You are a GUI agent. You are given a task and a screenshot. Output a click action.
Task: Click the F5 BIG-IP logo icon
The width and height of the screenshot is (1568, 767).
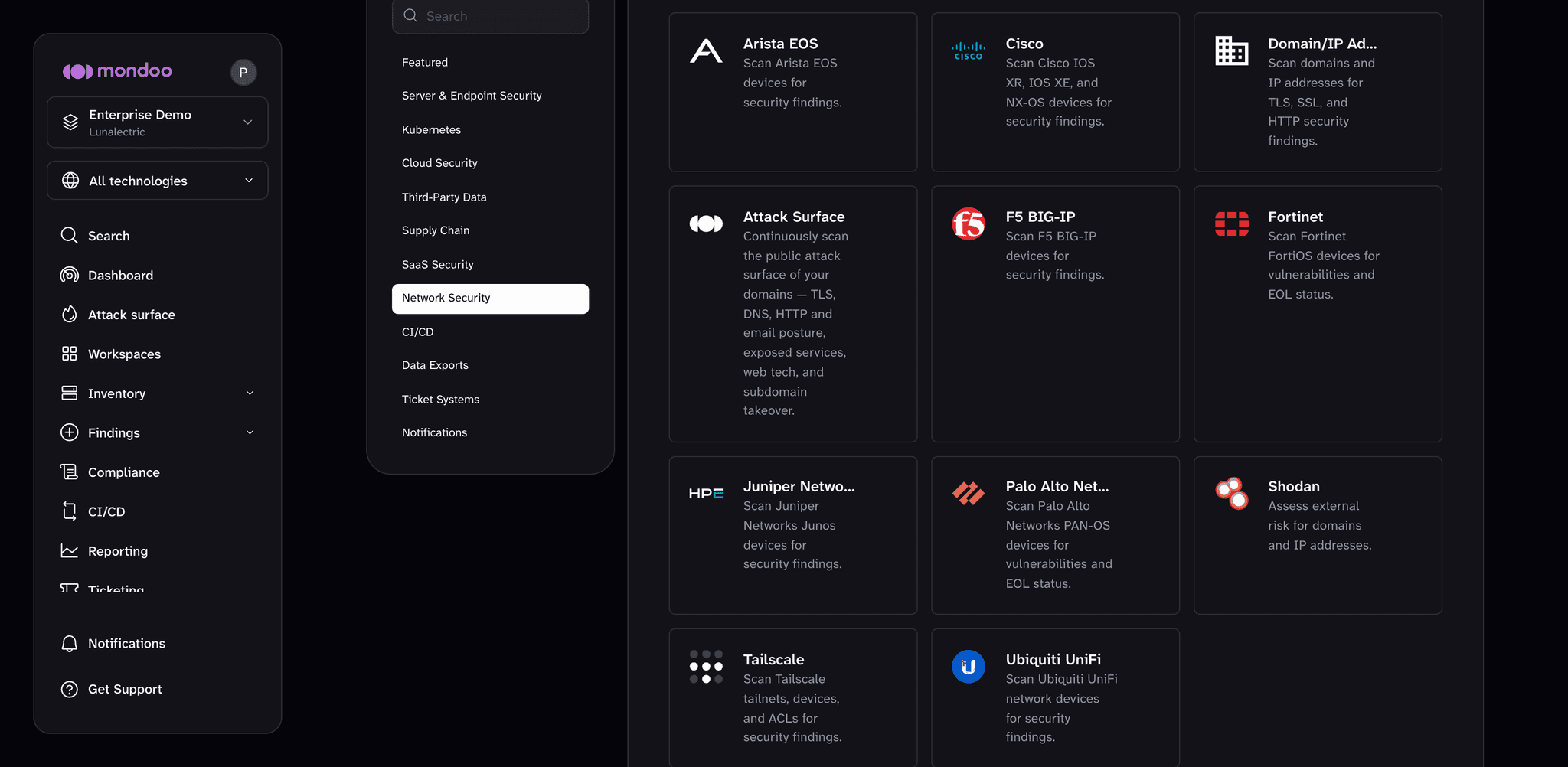click(x=968, y=224)
